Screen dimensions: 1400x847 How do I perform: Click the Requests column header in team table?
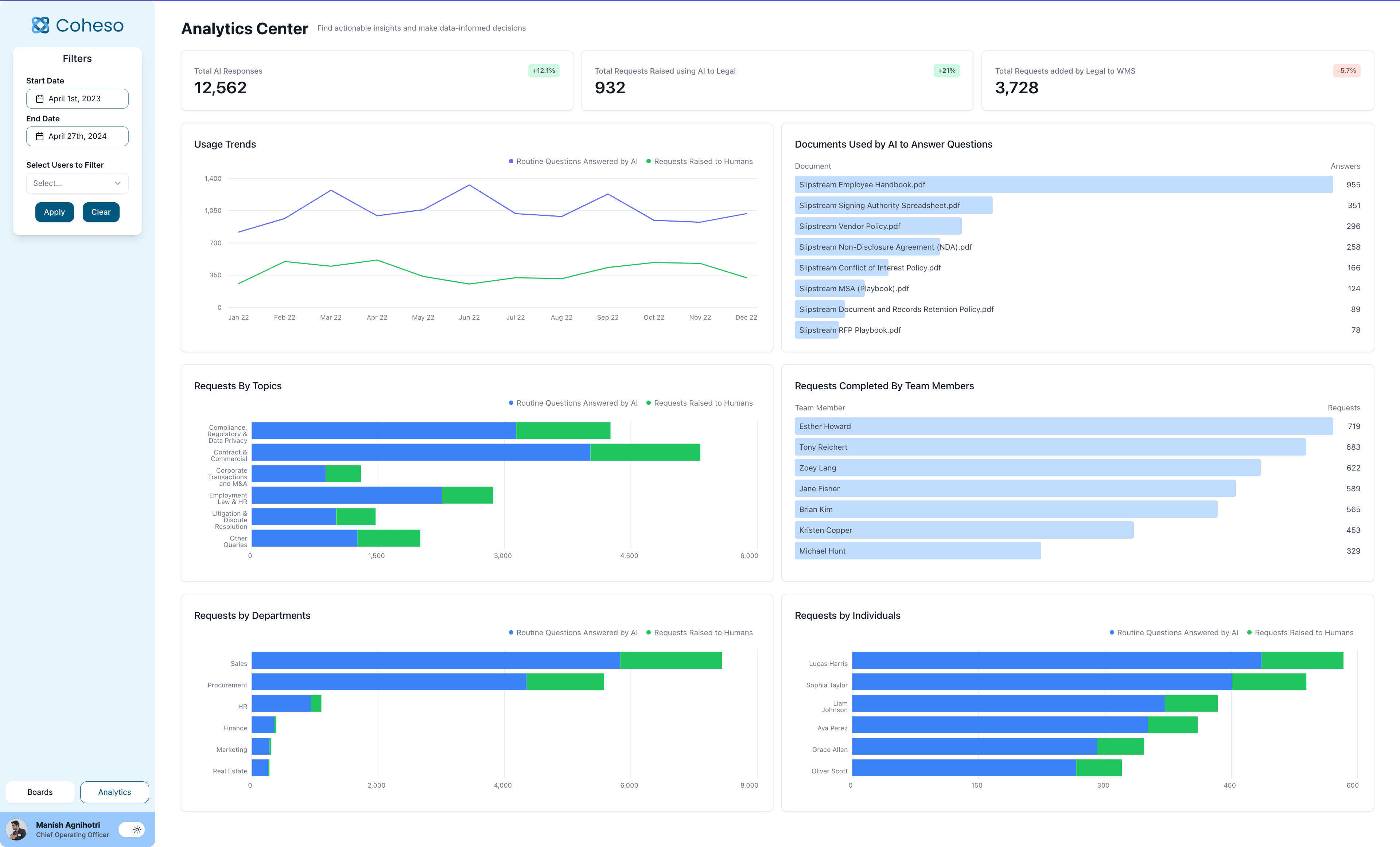(1344, 408)
